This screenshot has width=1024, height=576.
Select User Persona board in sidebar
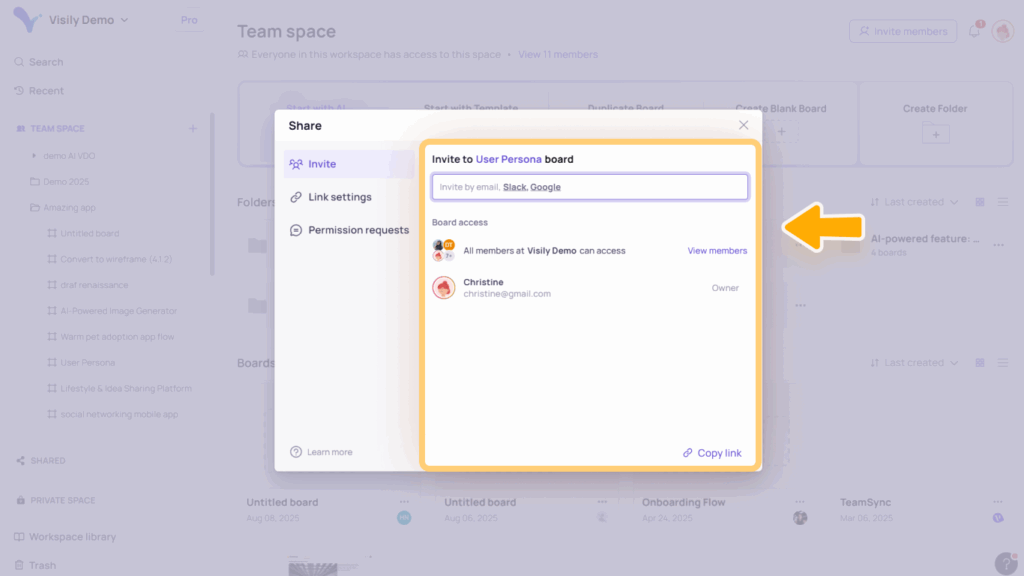point(87,363)
